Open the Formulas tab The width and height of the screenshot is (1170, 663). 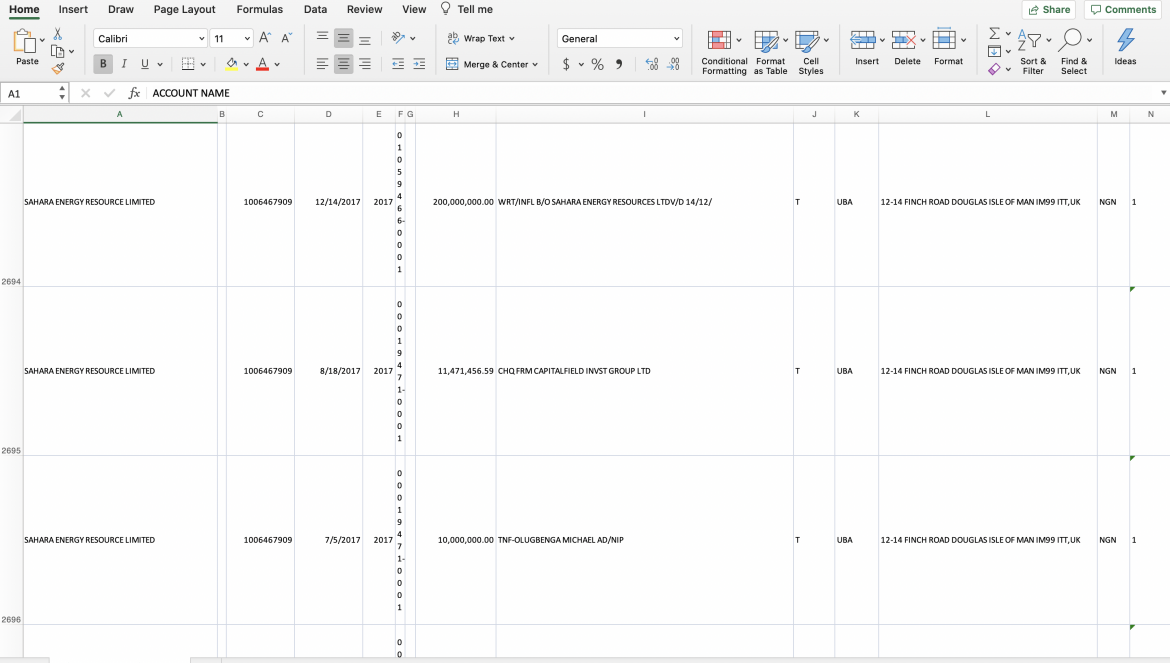coord(260,10)
